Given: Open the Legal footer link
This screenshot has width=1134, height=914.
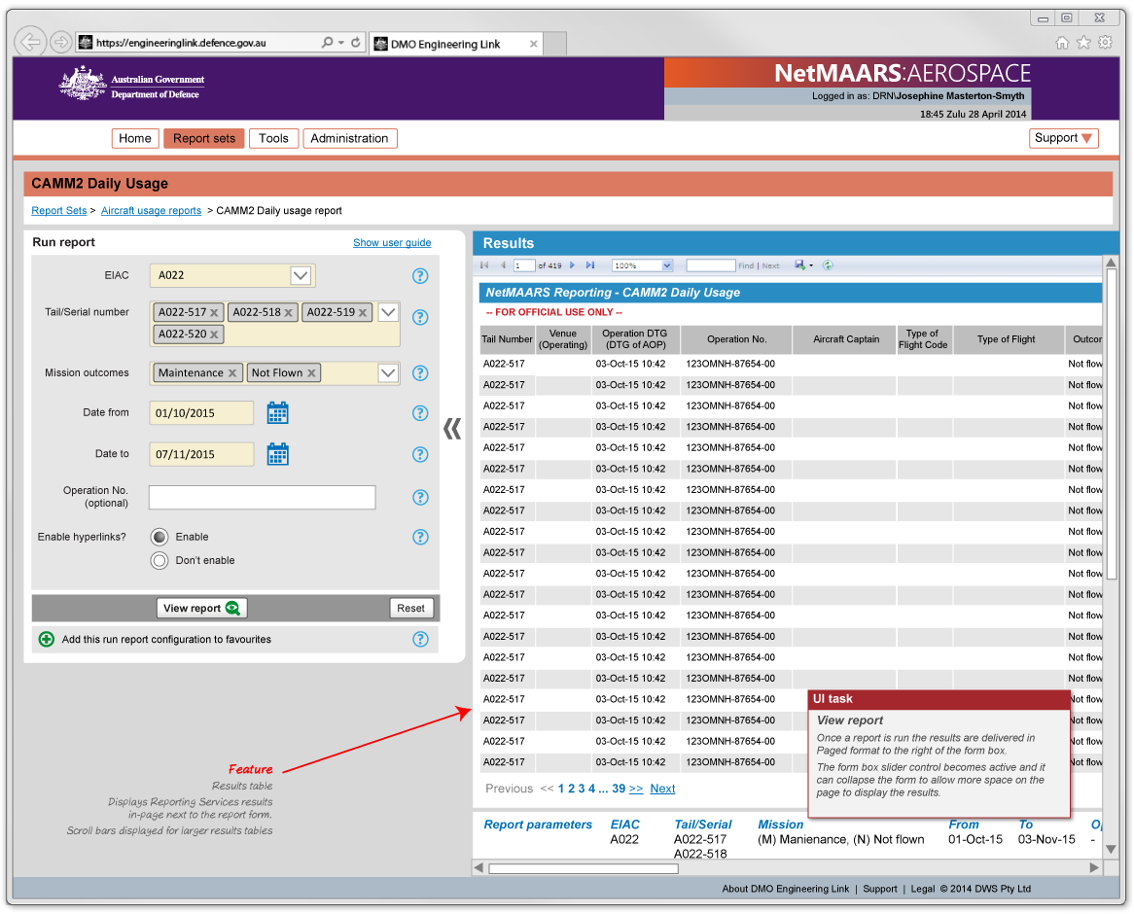Looking at the screenshot, I should [922, 889].
